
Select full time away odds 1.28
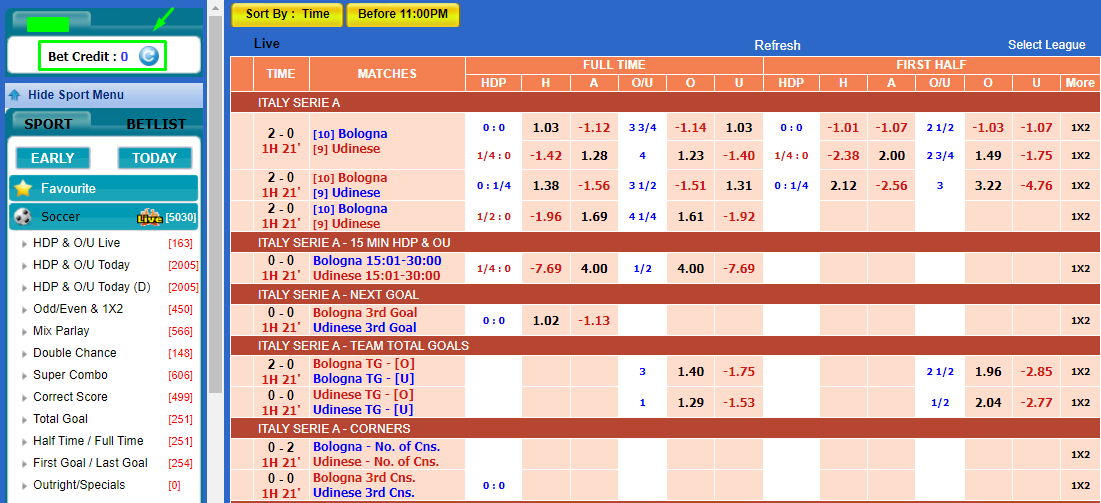tap(594, 155)
